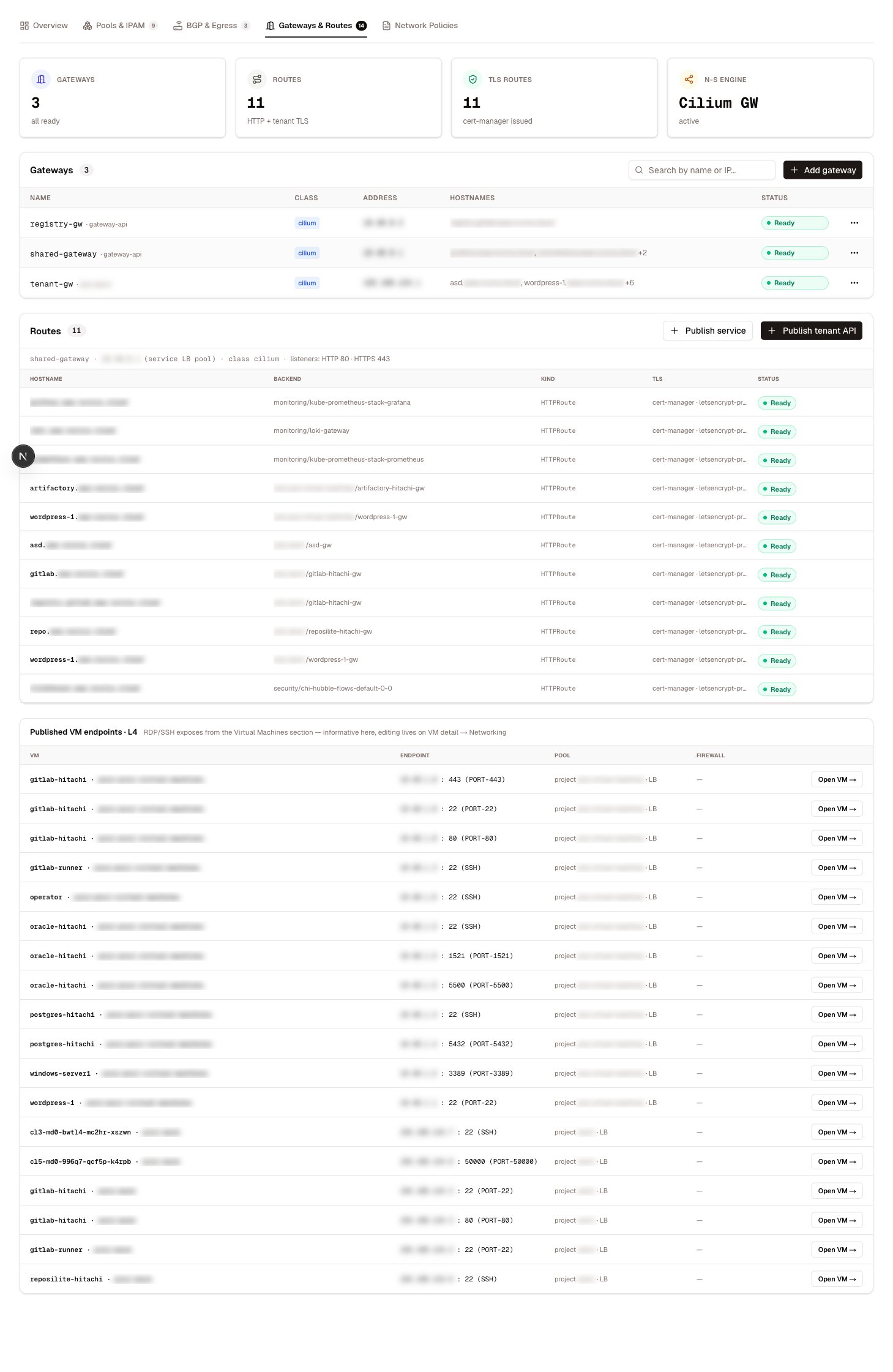Select the kube-prometheus-stack-prometheus backend
Screen dimensions: 893x1372
[x=348, y=459]
